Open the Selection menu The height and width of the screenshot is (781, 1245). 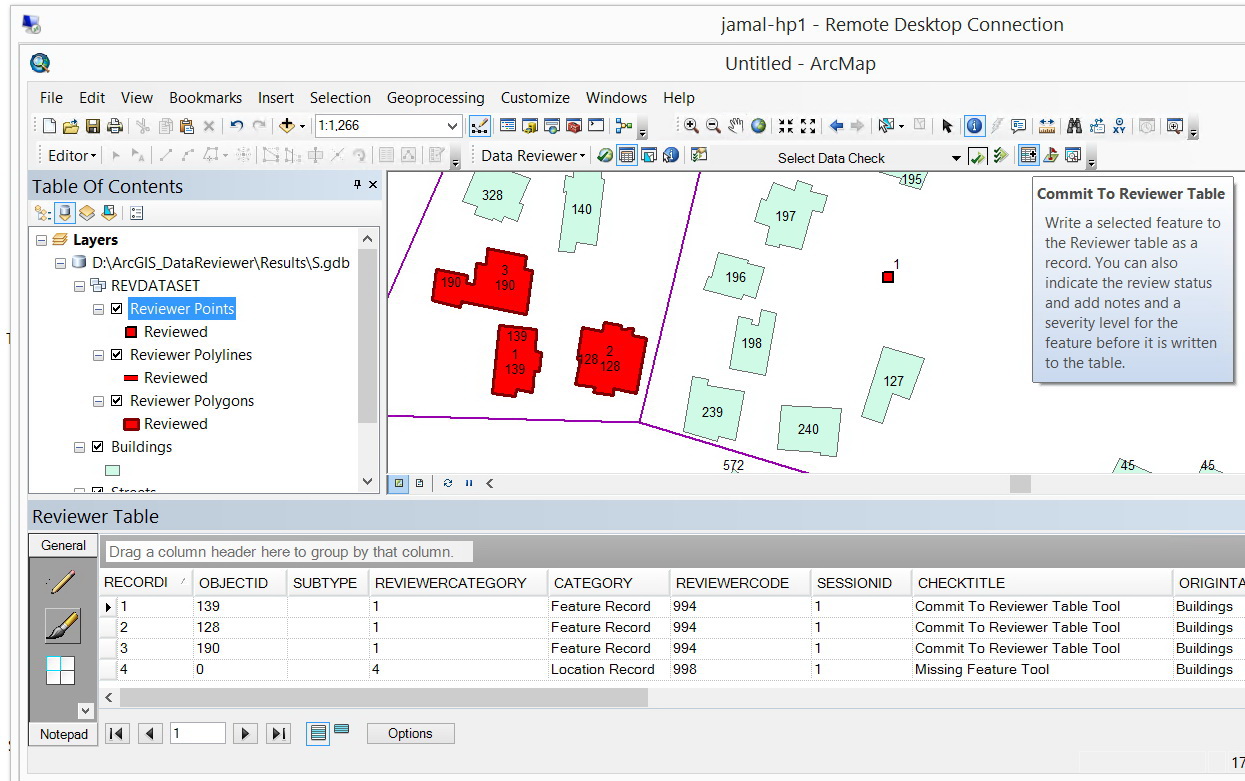(340, 98)
